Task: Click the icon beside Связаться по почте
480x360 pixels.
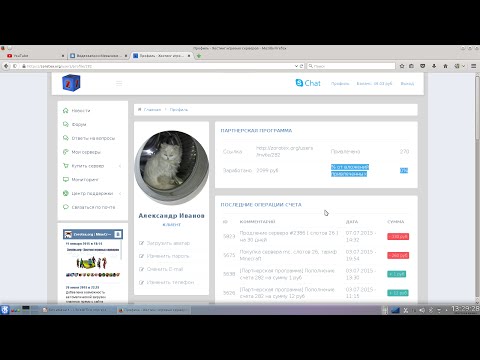Action: pos(66,207)
